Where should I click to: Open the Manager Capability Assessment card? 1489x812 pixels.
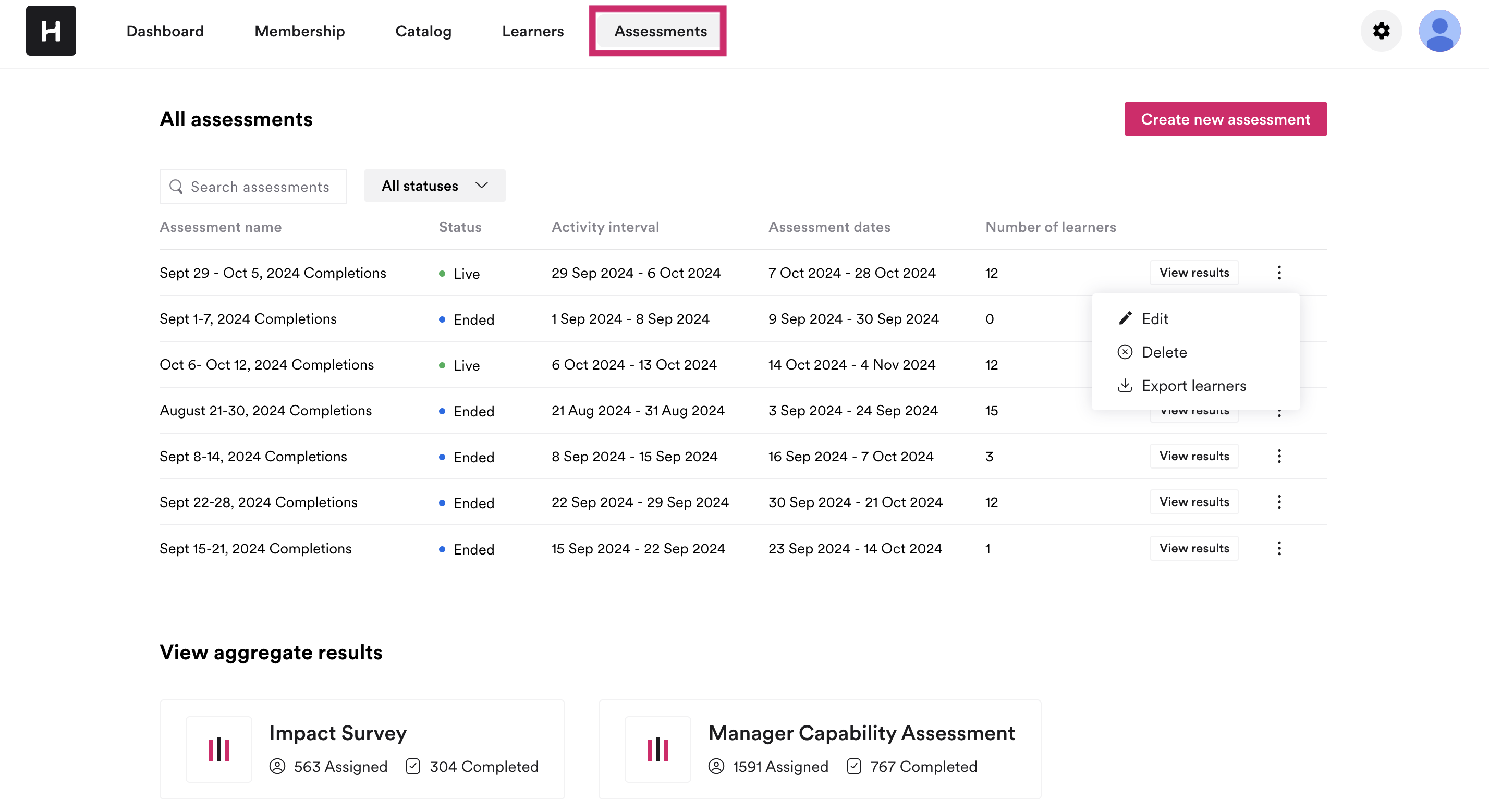(820, 749)
